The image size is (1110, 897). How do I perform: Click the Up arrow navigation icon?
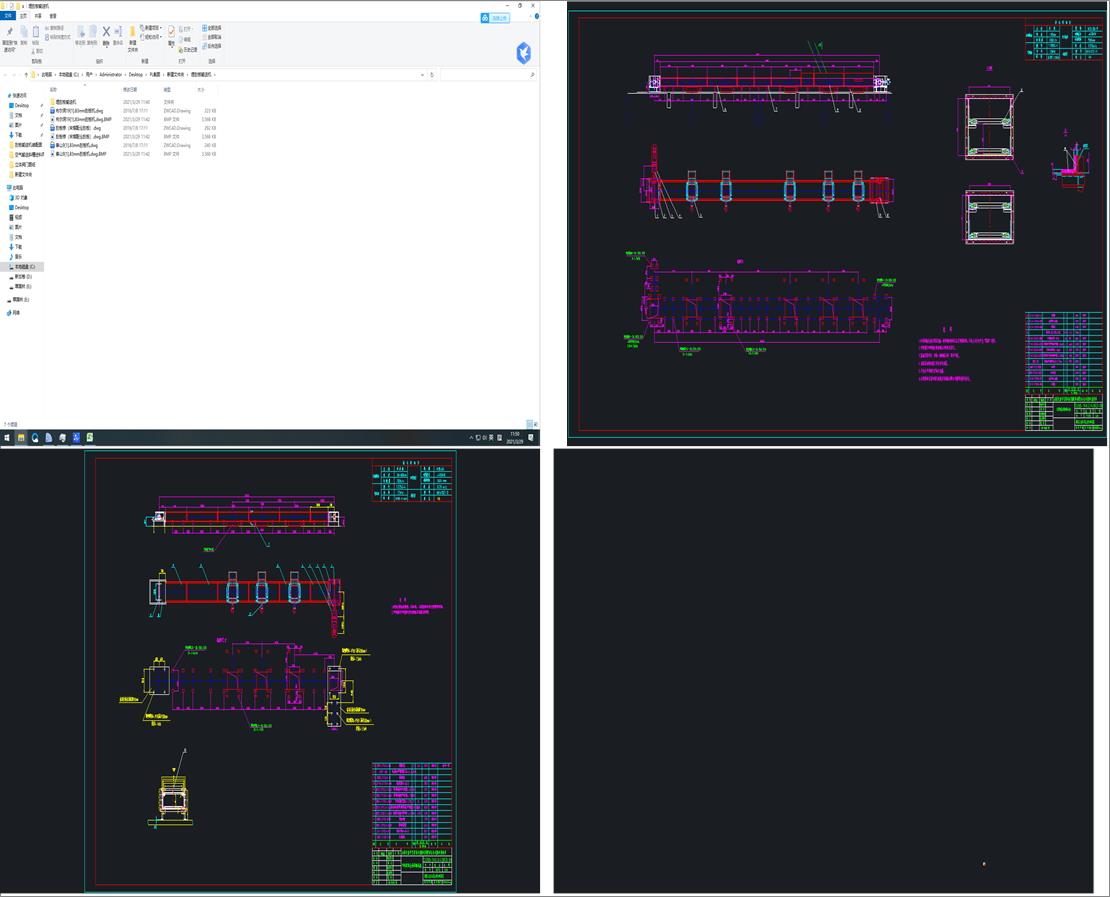click(x=25, y=75)
